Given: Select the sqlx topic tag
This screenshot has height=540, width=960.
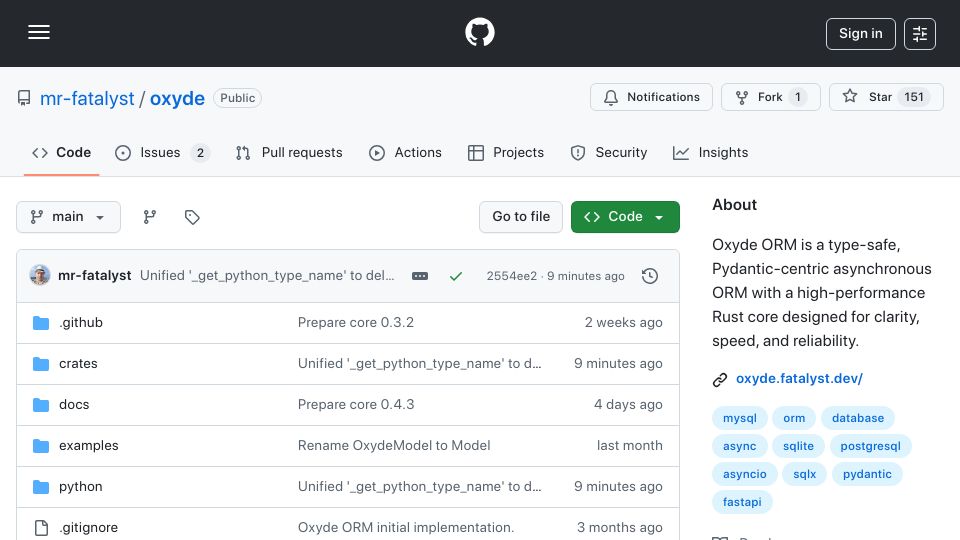Looking at the screenshot, I should click(x=804, y=474).
